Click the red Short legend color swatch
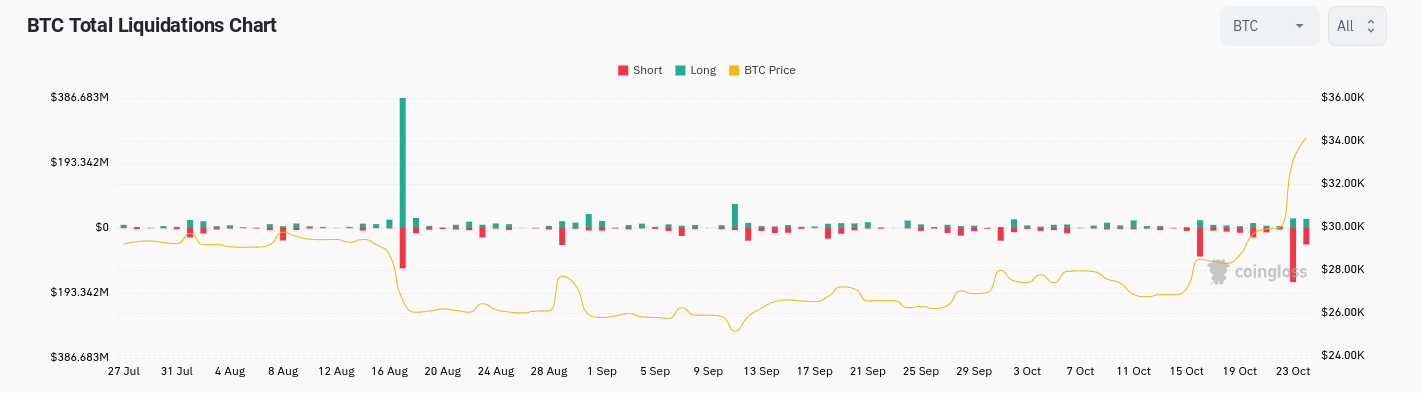Screen dimensions: 1421x393 point(623,70)
